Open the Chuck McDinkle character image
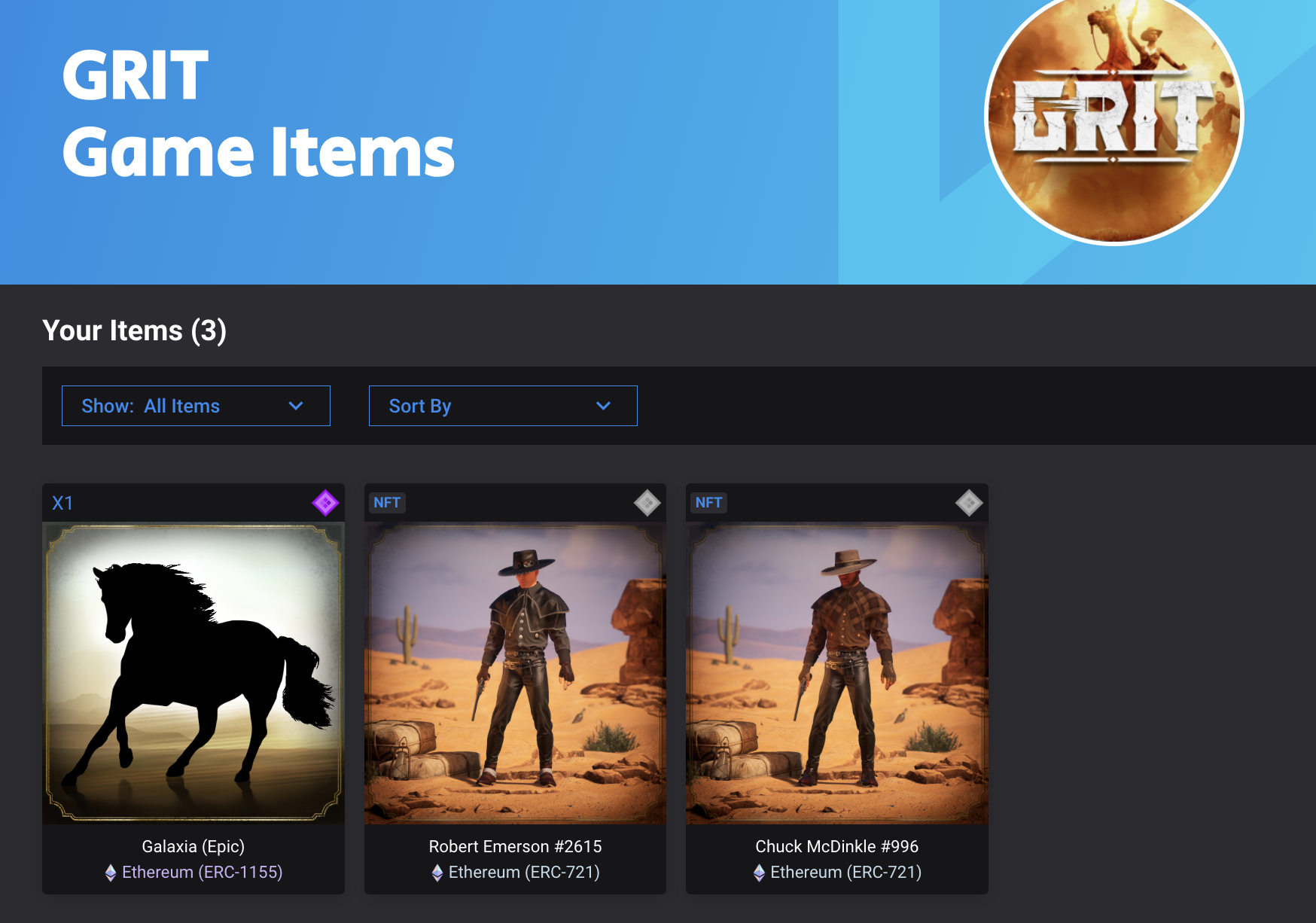The image size is (1316, 923). pyautogui.click(x=837, y=673)
